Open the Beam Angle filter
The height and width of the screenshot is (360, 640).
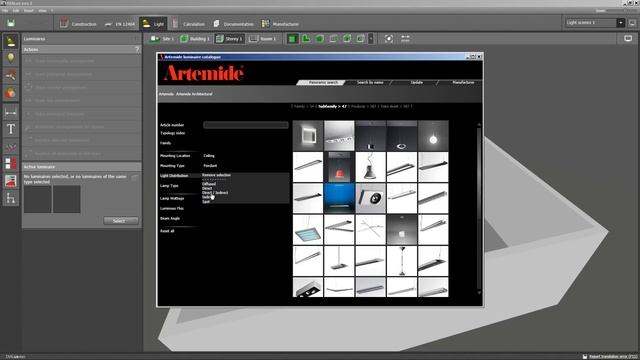click(x=170, y=219)
